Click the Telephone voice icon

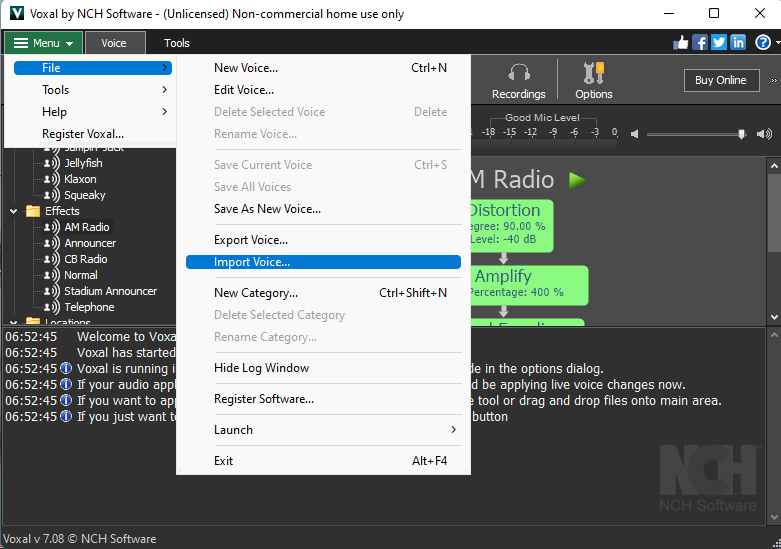point(51,307)
